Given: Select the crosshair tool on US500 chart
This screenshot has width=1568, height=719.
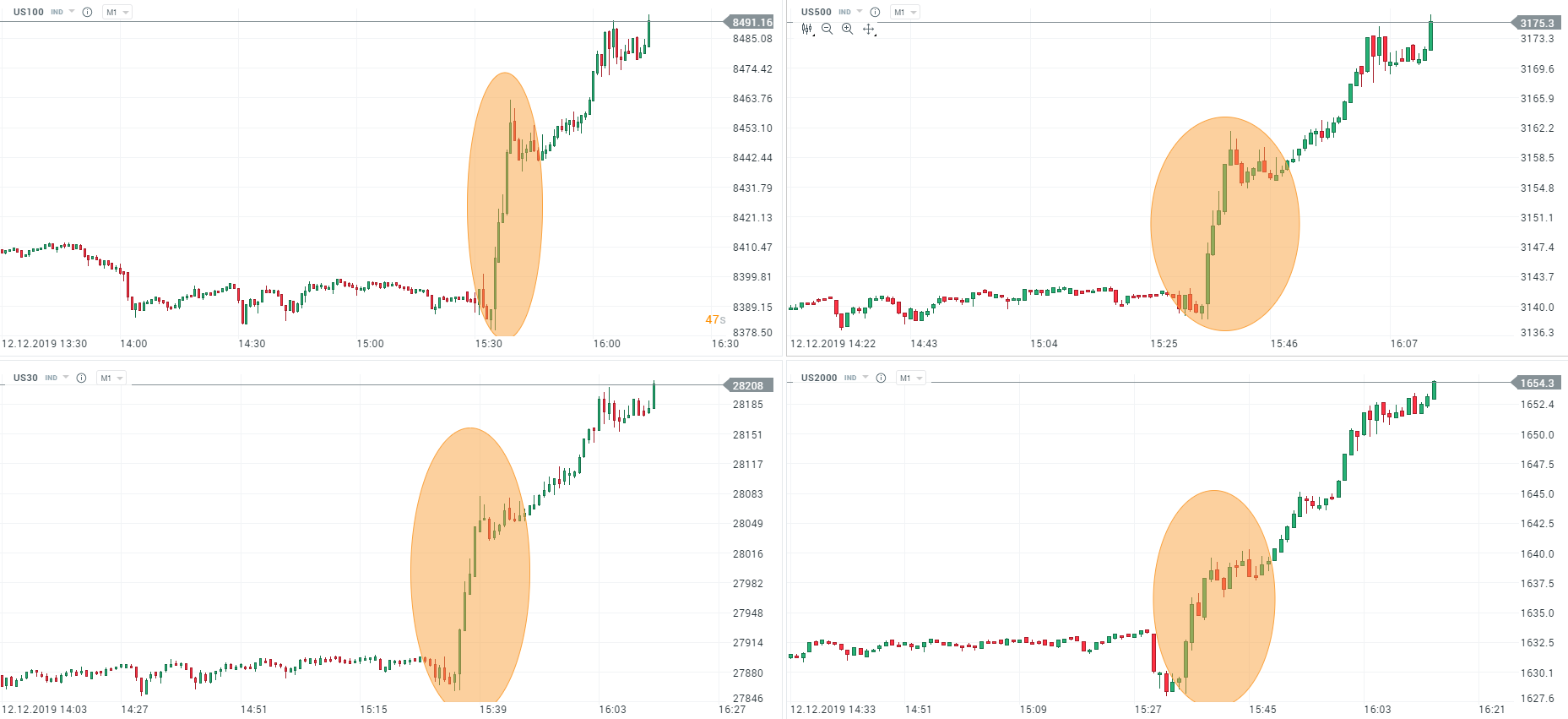Looking at the screenshot, I should [x=868, y=29].
